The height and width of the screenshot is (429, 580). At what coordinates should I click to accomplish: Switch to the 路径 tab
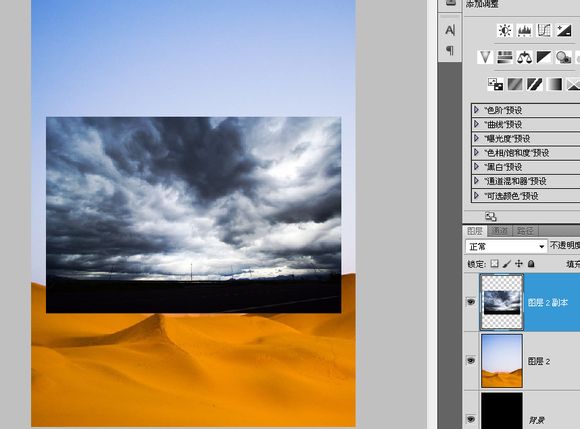tap(525, 231)
